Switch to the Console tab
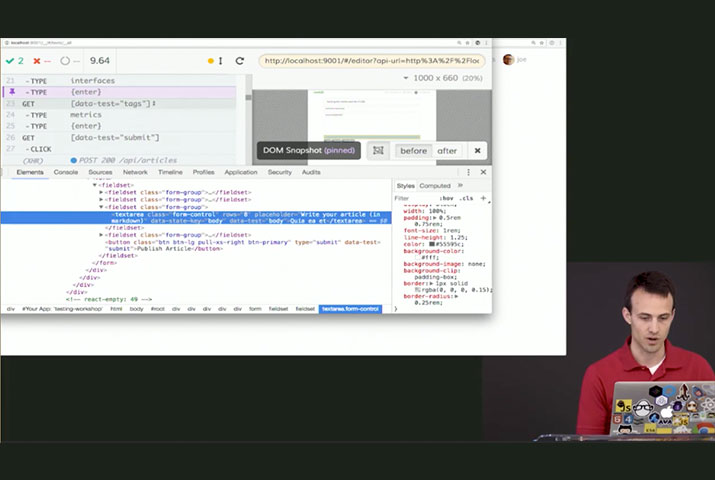The image size is (715, 480). coord(66,172)
